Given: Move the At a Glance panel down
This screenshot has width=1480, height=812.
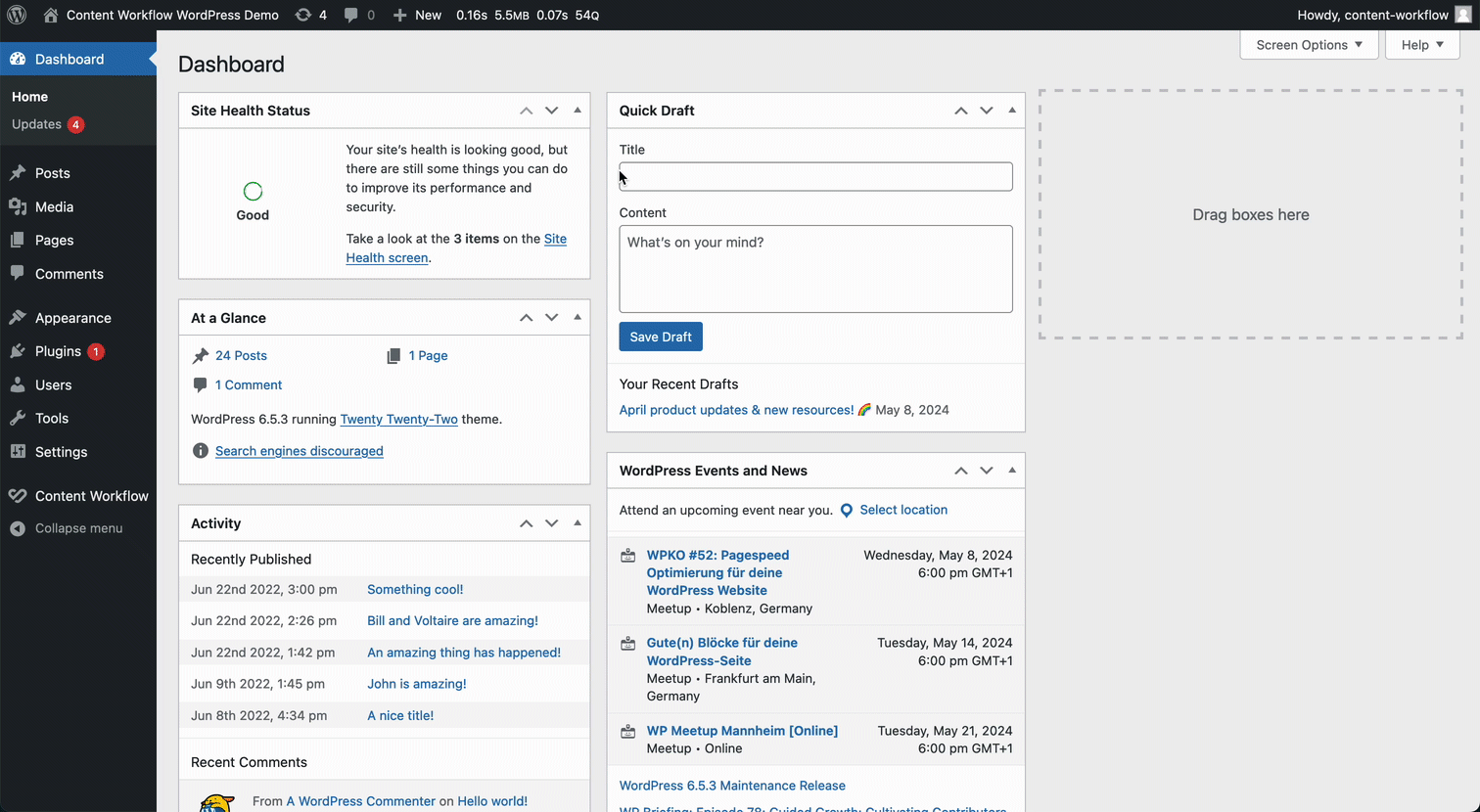Looking at the screenshot, I should click(x=552, y=318).
